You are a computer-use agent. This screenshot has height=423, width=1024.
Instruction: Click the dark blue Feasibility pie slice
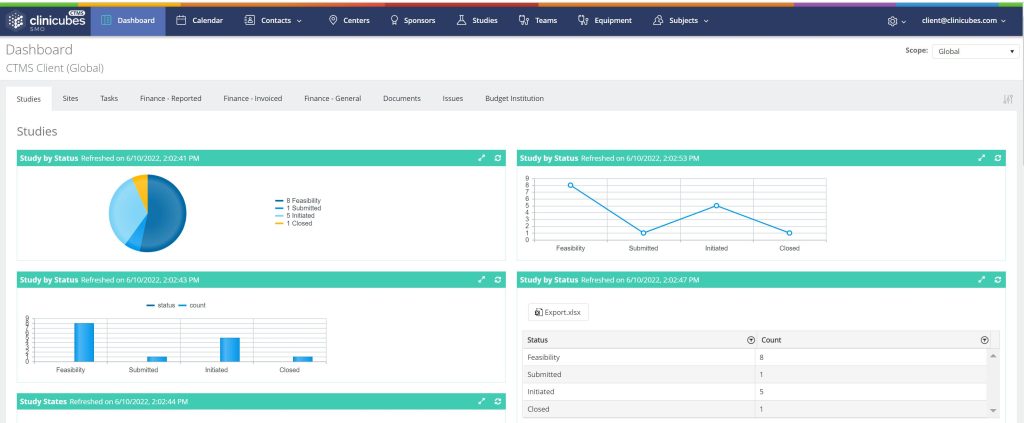point(168,215)
